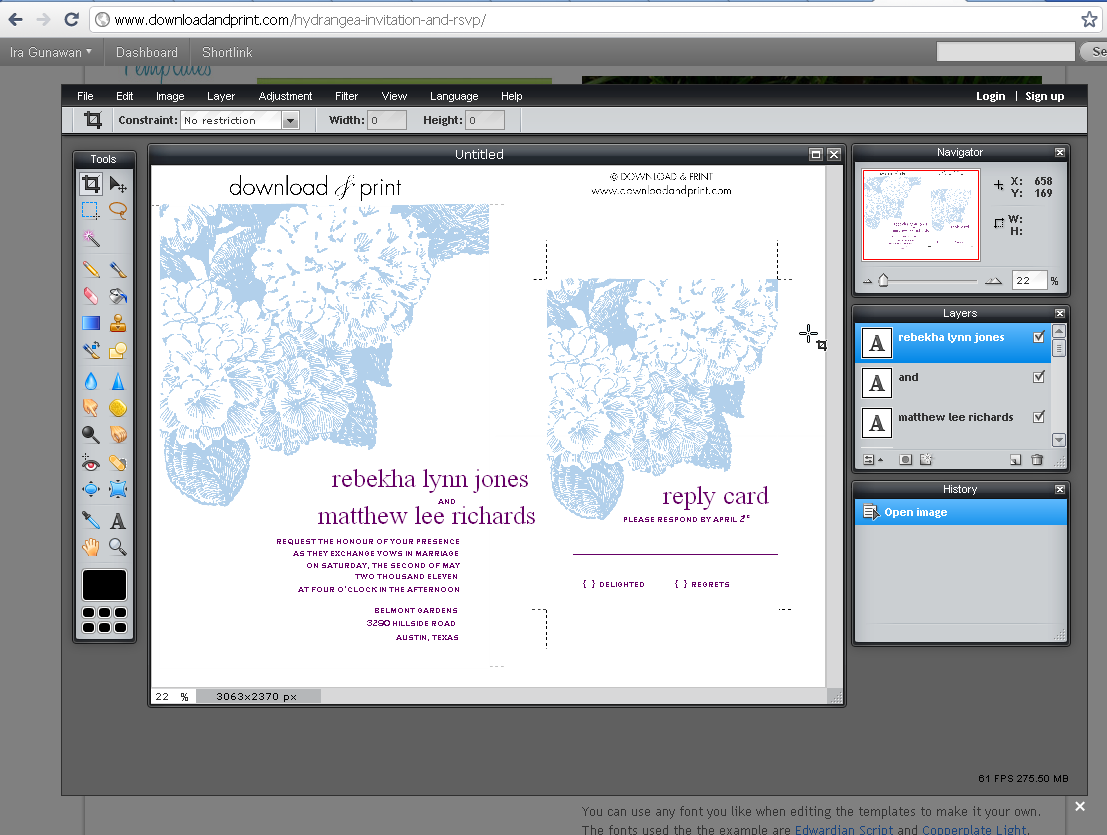Screen dimensions: 1107x835
Task: Bookmark this page with the star
Action: pyautogui.click(x=1089, y=20)
